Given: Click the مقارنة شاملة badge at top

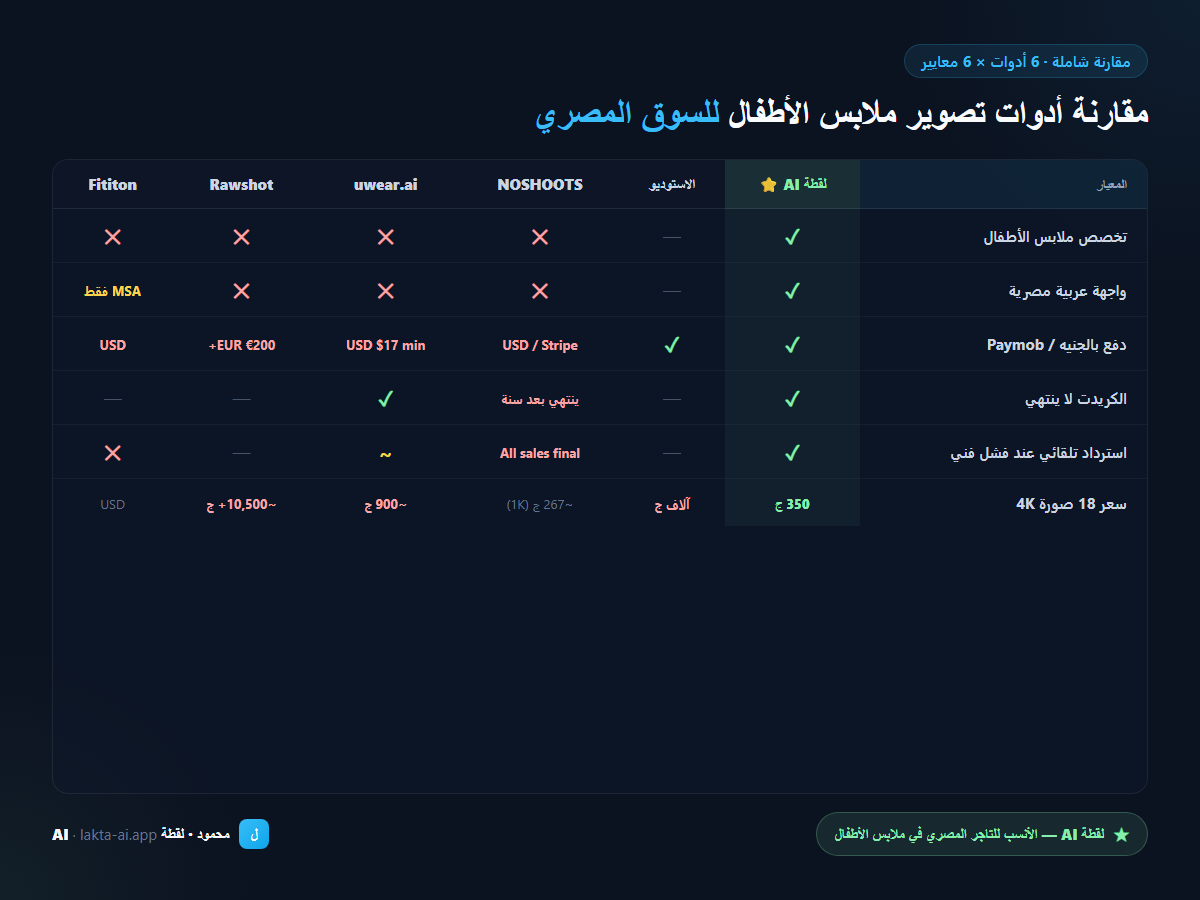Looking at the screenshot, I should tap(1026, 62).
